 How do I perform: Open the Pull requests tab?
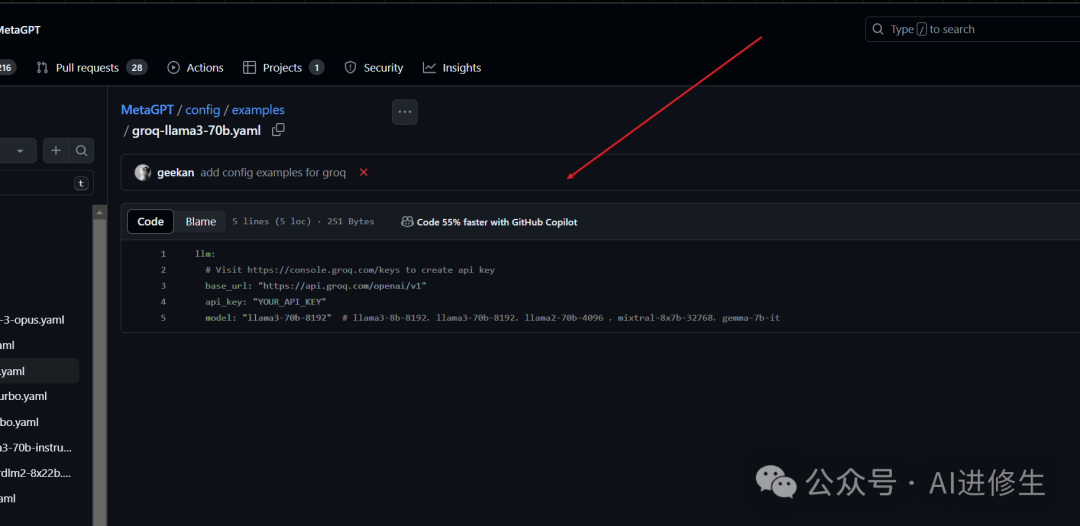click(x=92, y=67)
